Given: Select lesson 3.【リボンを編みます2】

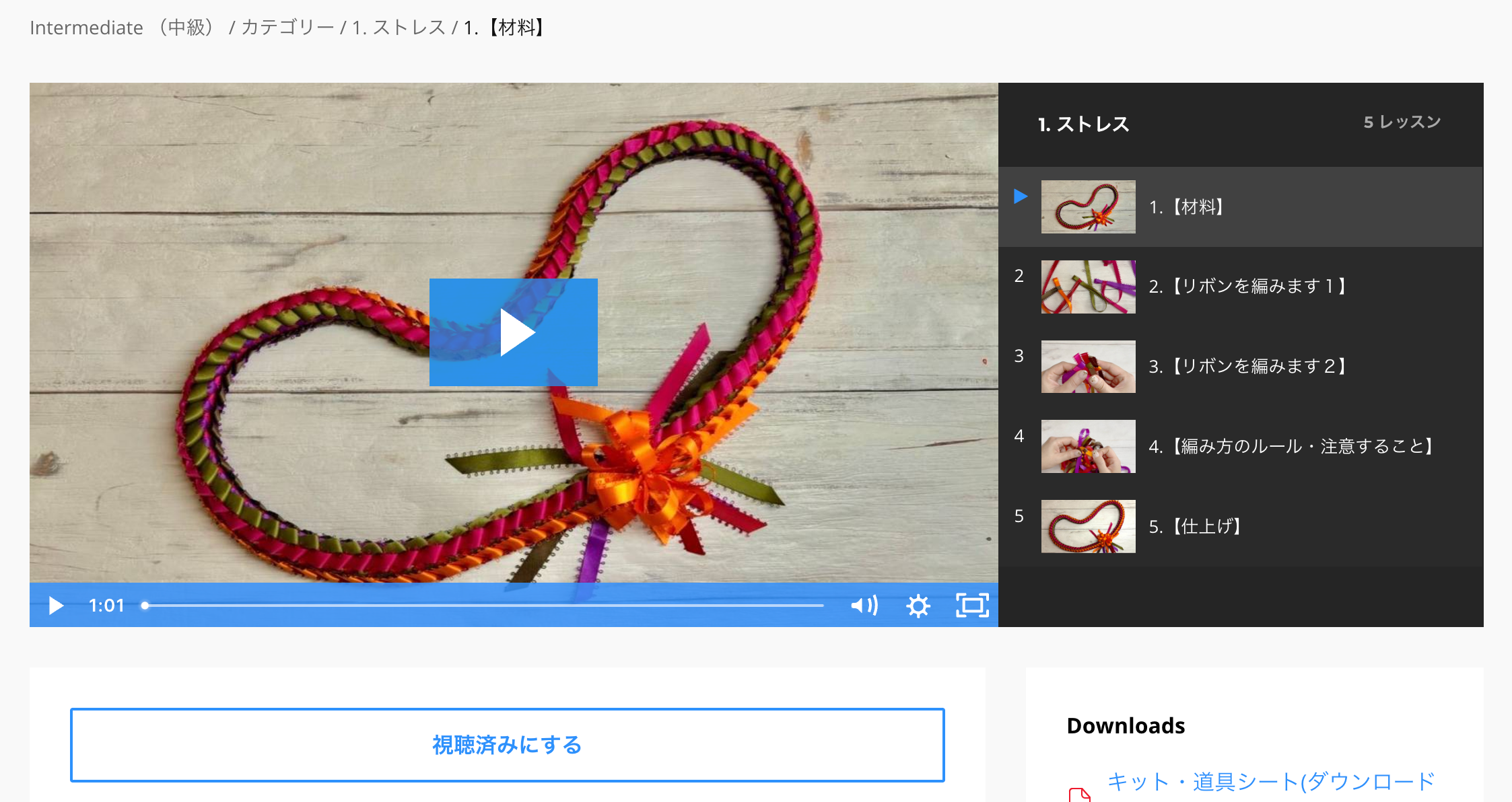Looking at the screenshot, I should (1247, 367).
